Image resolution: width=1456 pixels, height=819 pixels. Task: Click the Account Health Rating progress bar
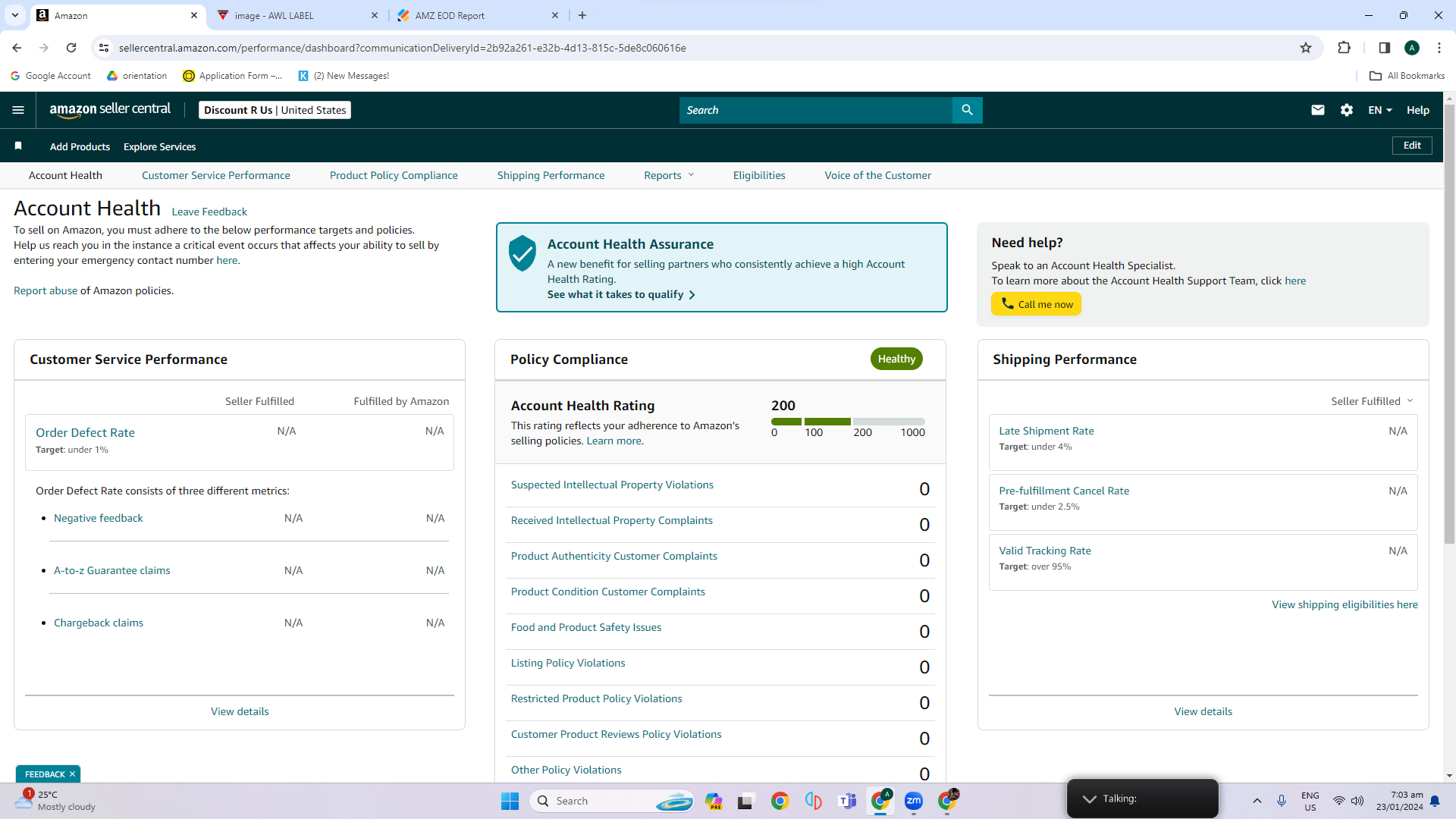pyautogui.click(x=848, y=422)
